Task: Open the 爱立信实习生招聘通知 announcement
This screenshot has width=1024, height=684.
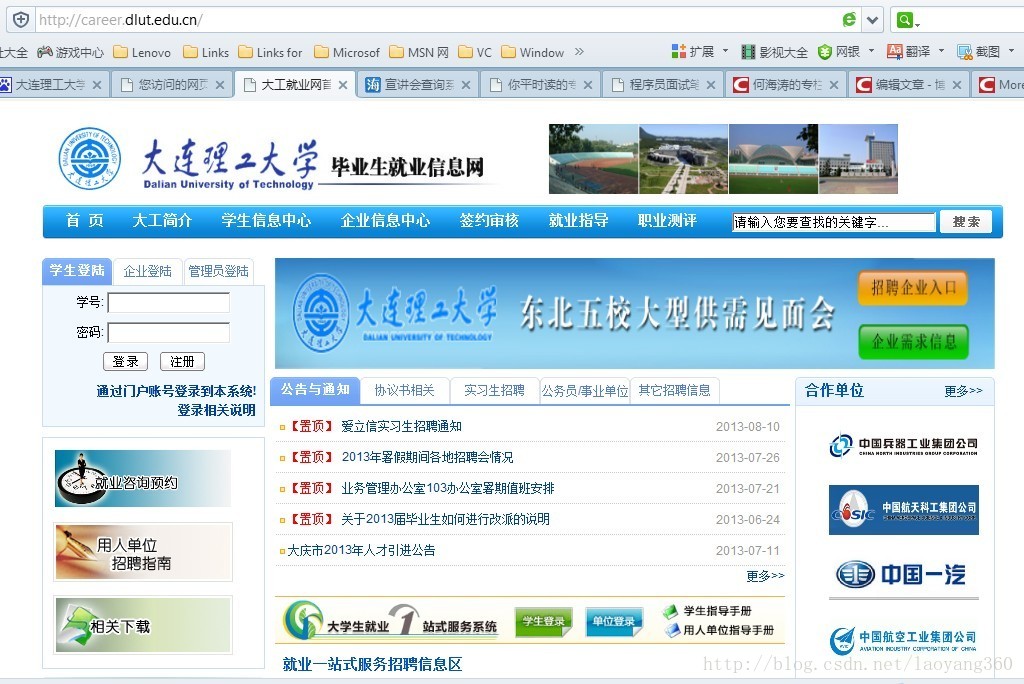Action: 401,427
